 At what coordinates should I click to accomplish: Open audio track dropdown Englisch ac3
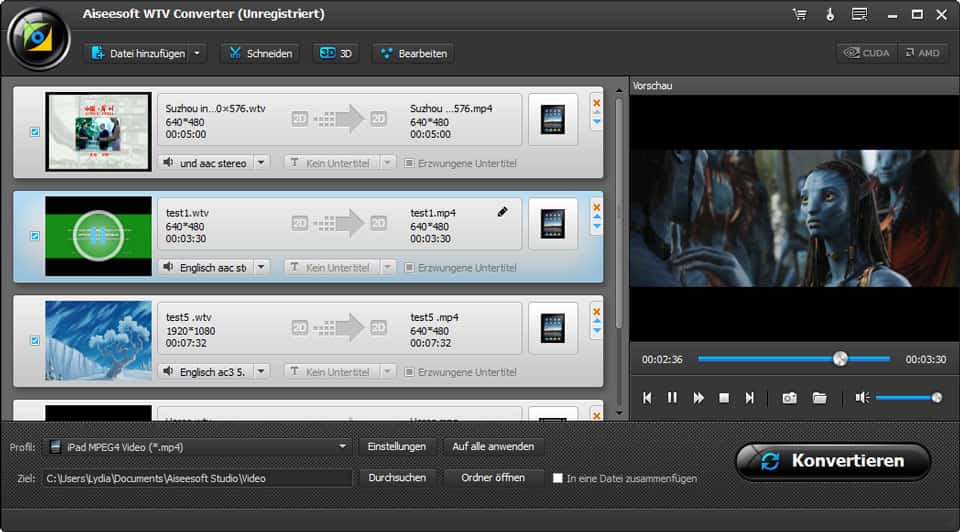coord(261,372)
